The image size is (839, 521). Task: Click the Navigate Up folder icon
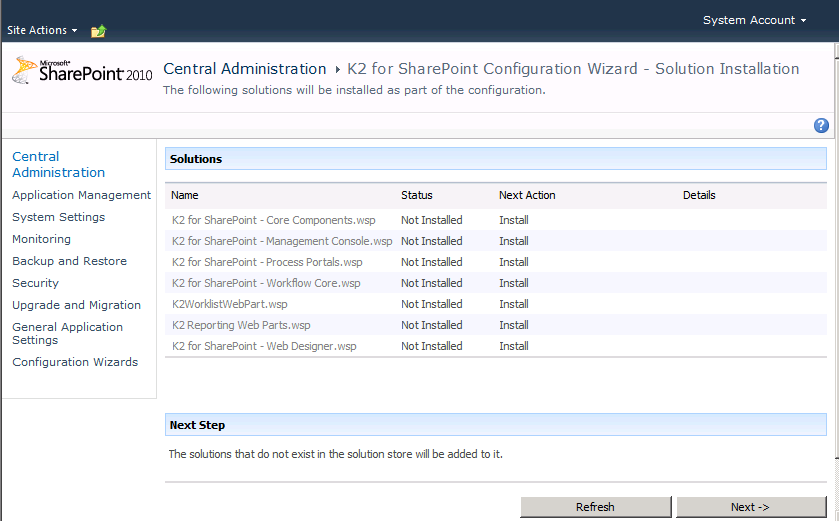[98, 31]
